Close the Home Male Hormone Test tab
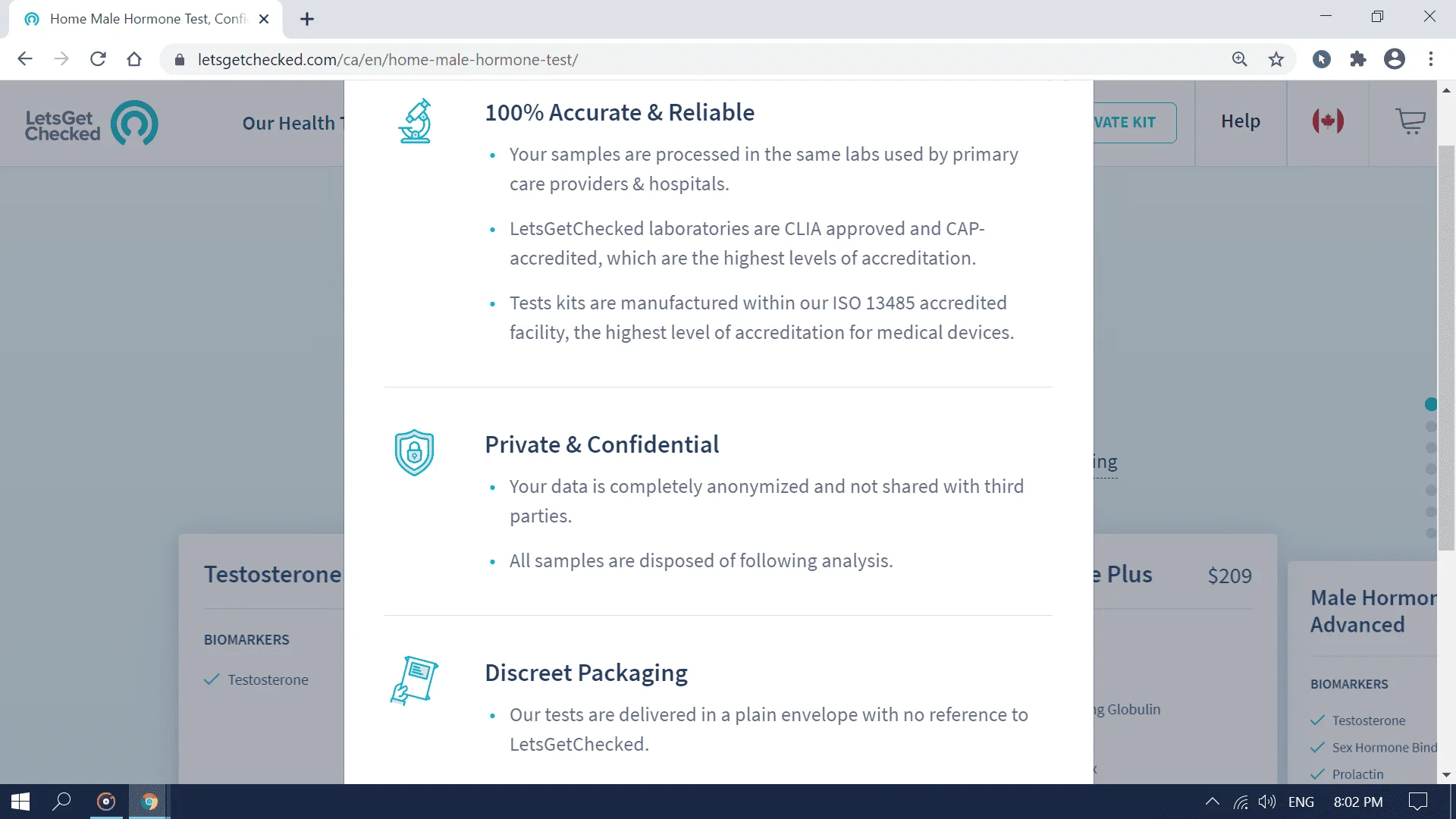1456x819 pixels. (264, 19)
